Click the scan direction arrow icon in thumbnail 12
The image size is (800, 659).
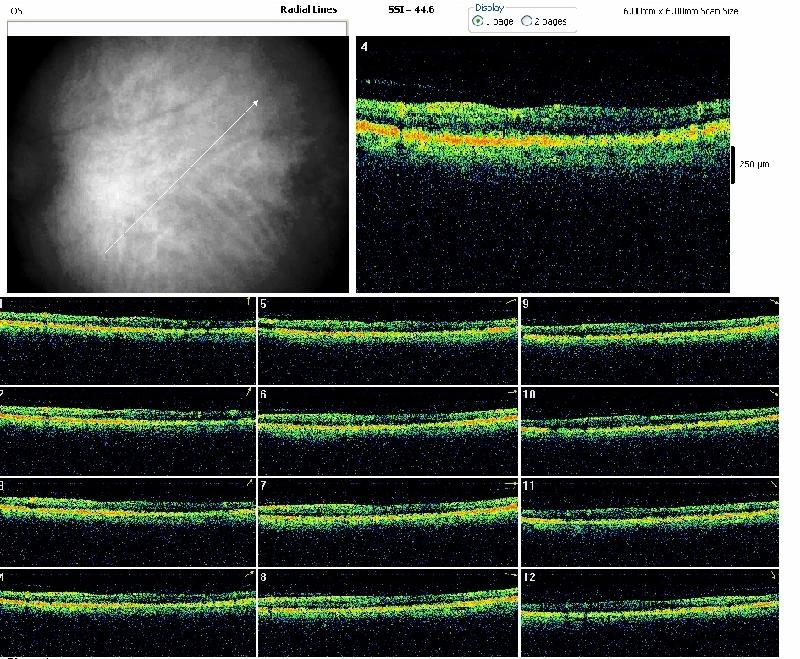(773, 577)
